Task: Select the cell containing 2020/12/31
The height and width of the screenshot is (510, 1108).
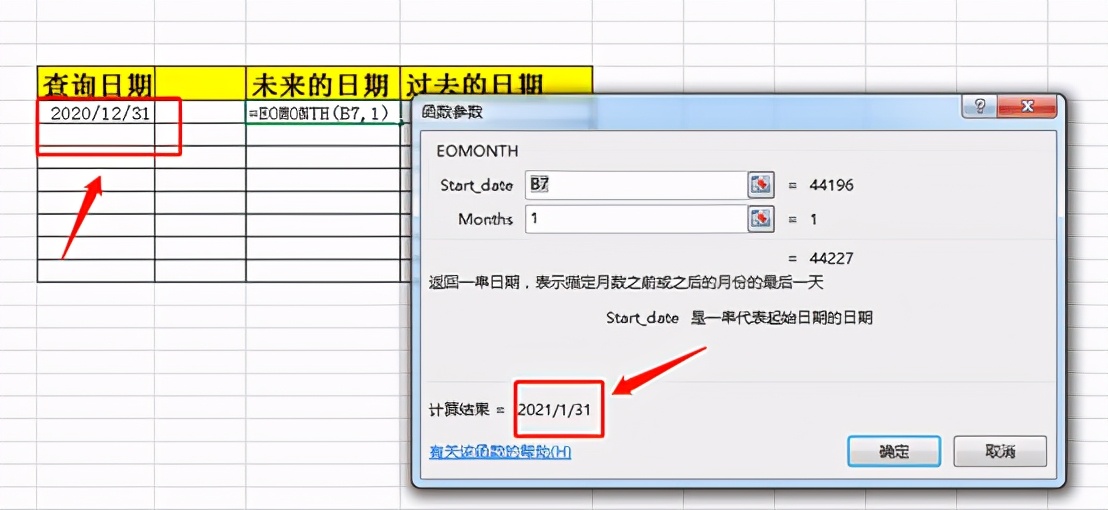Action: (95, 112)
